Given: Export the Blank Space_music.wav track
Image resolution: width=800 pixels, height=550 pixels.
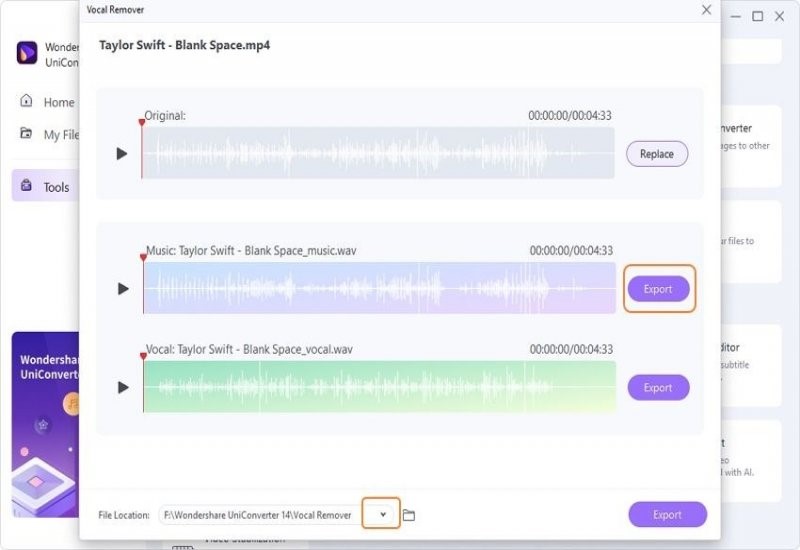Looking at the screenshot, I should [658, 289].
